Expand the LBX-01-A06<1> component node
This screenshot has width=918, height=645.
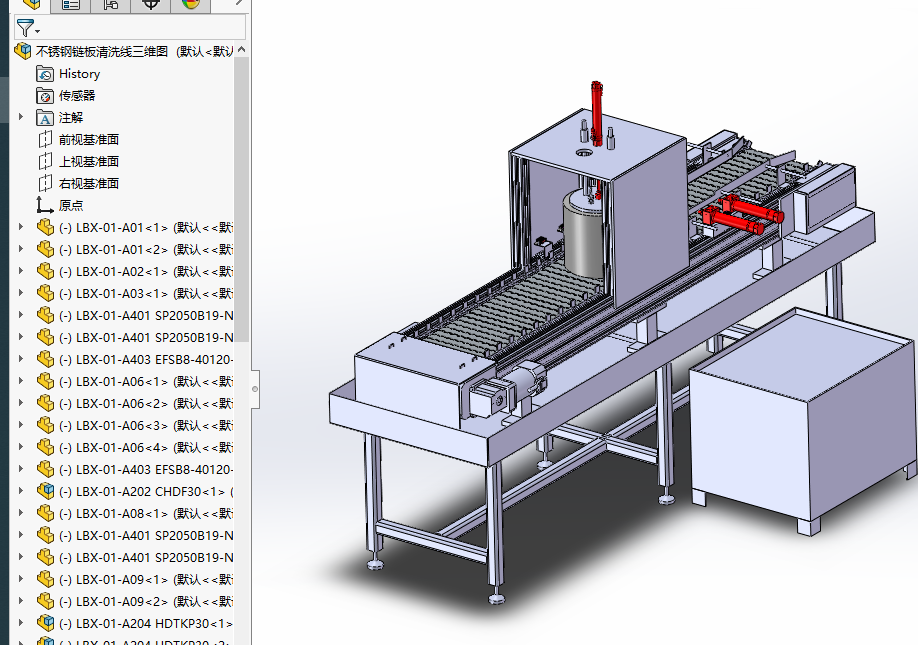pyautogui.click(x=21, y=381)
